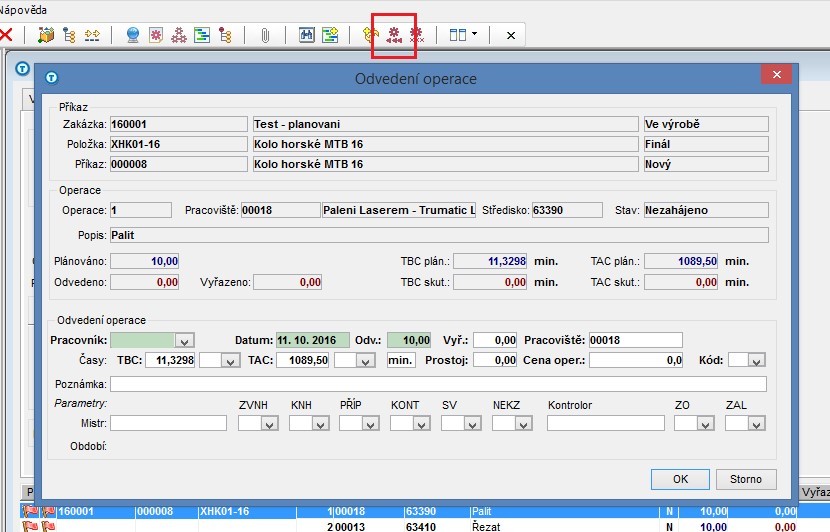Click the Položka field XHK01-16

pos(178,144)
